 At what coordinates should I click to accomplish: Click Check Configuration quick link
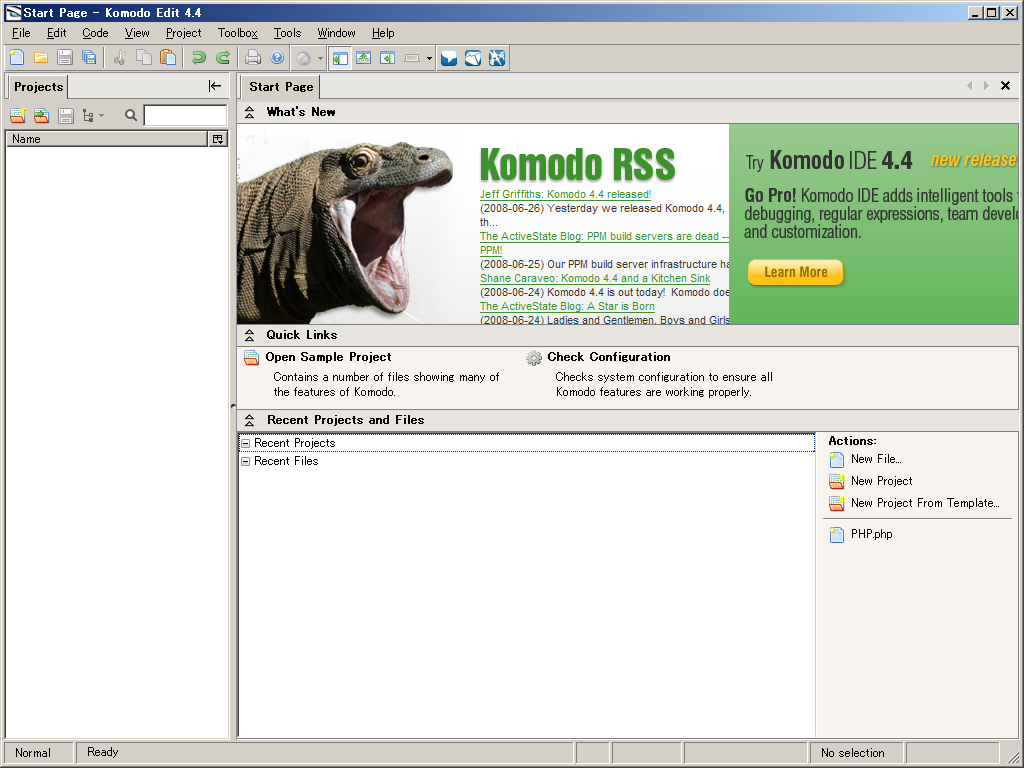tap(609, 357)
